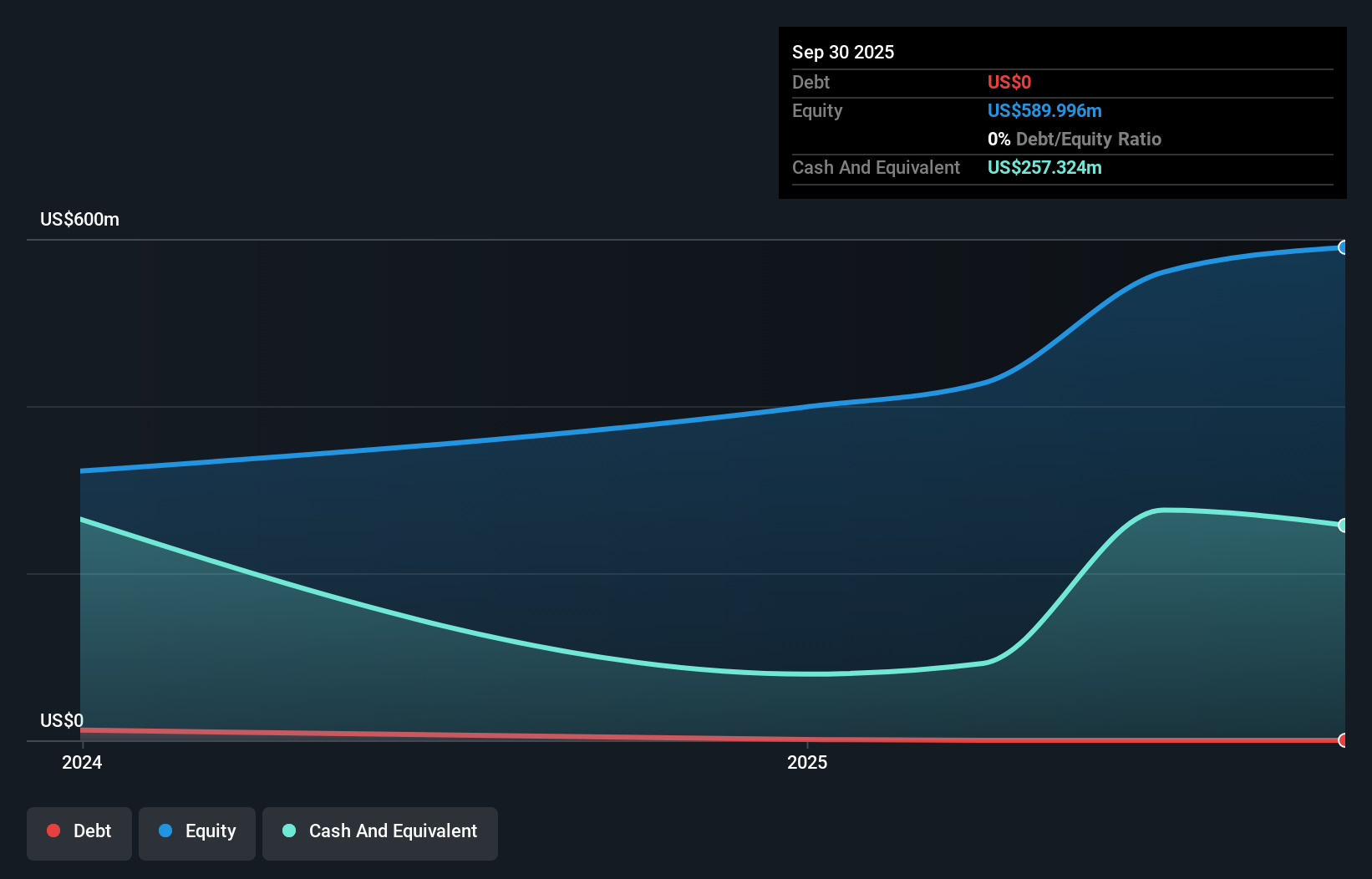Click the 0% Debt/Equity Ratio text
This screenshot has height=879, width=1372.
point(1075,139)
